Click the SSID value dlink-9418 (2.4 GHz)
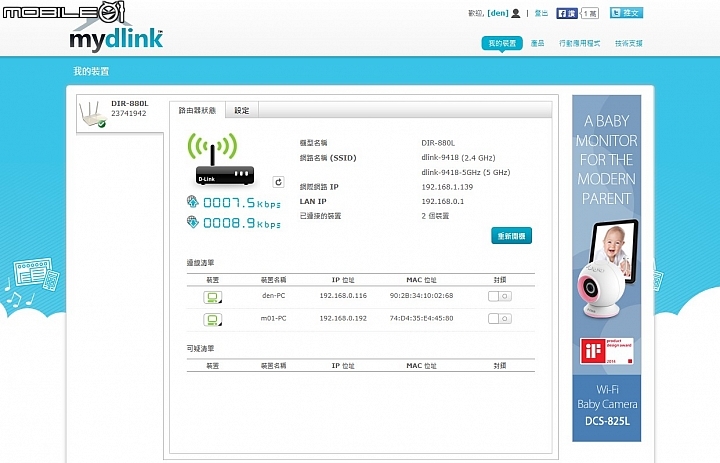This screenshot has height=463, width=720. coord(458,158)
